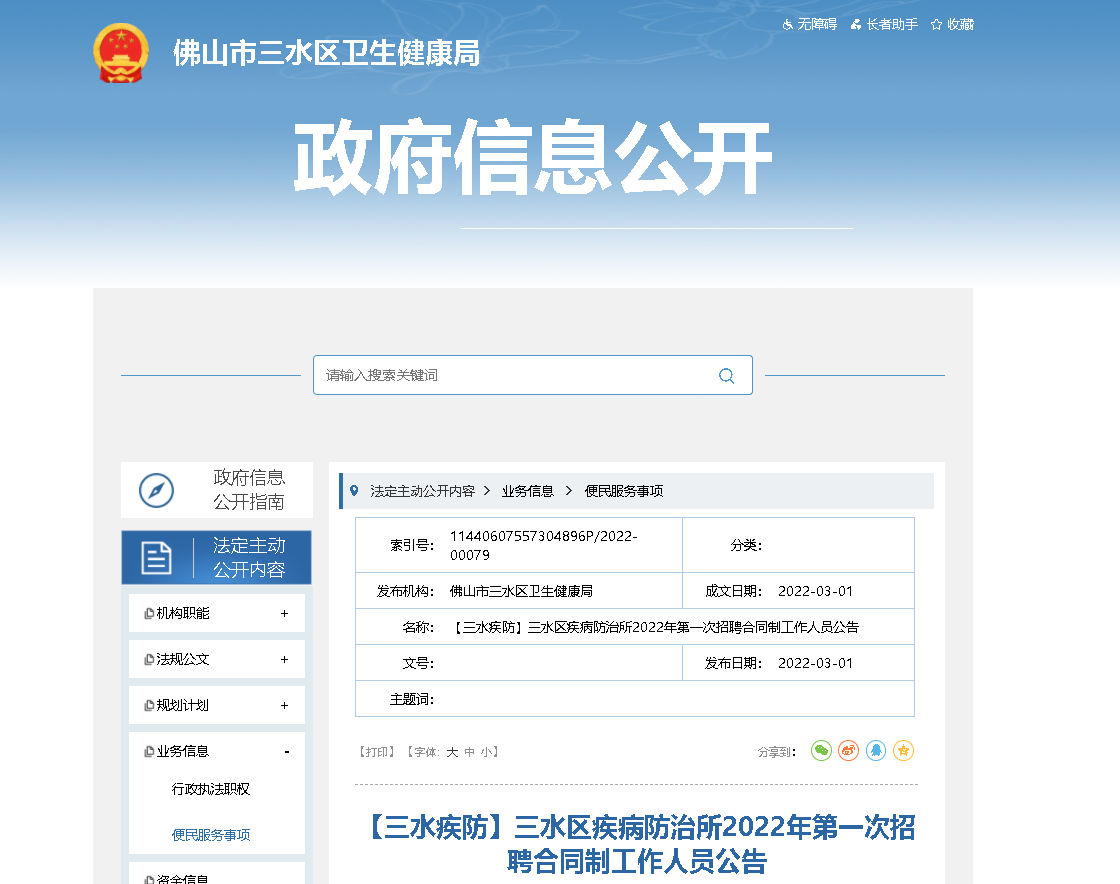Click 发布日期 value 2022-03-01

click(815, 663)
